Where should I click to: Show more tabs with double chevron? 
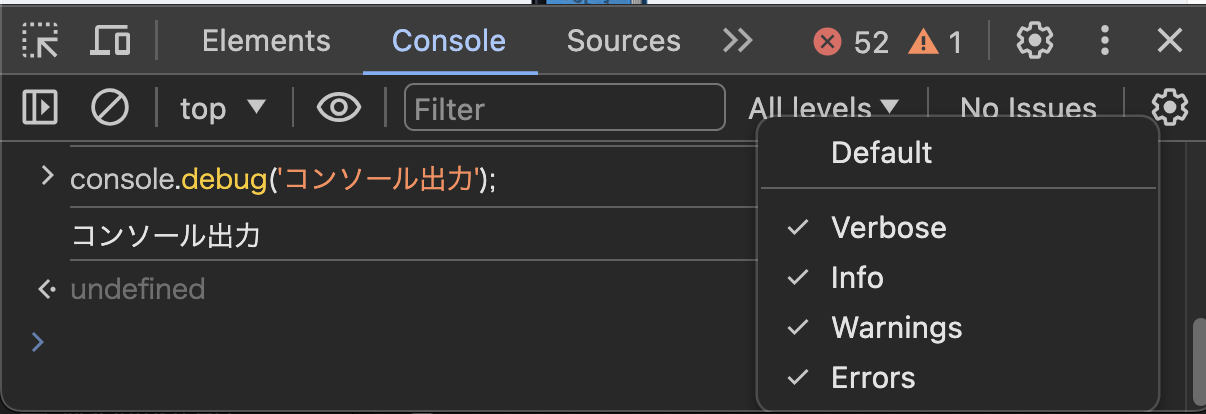coord(738,41)
